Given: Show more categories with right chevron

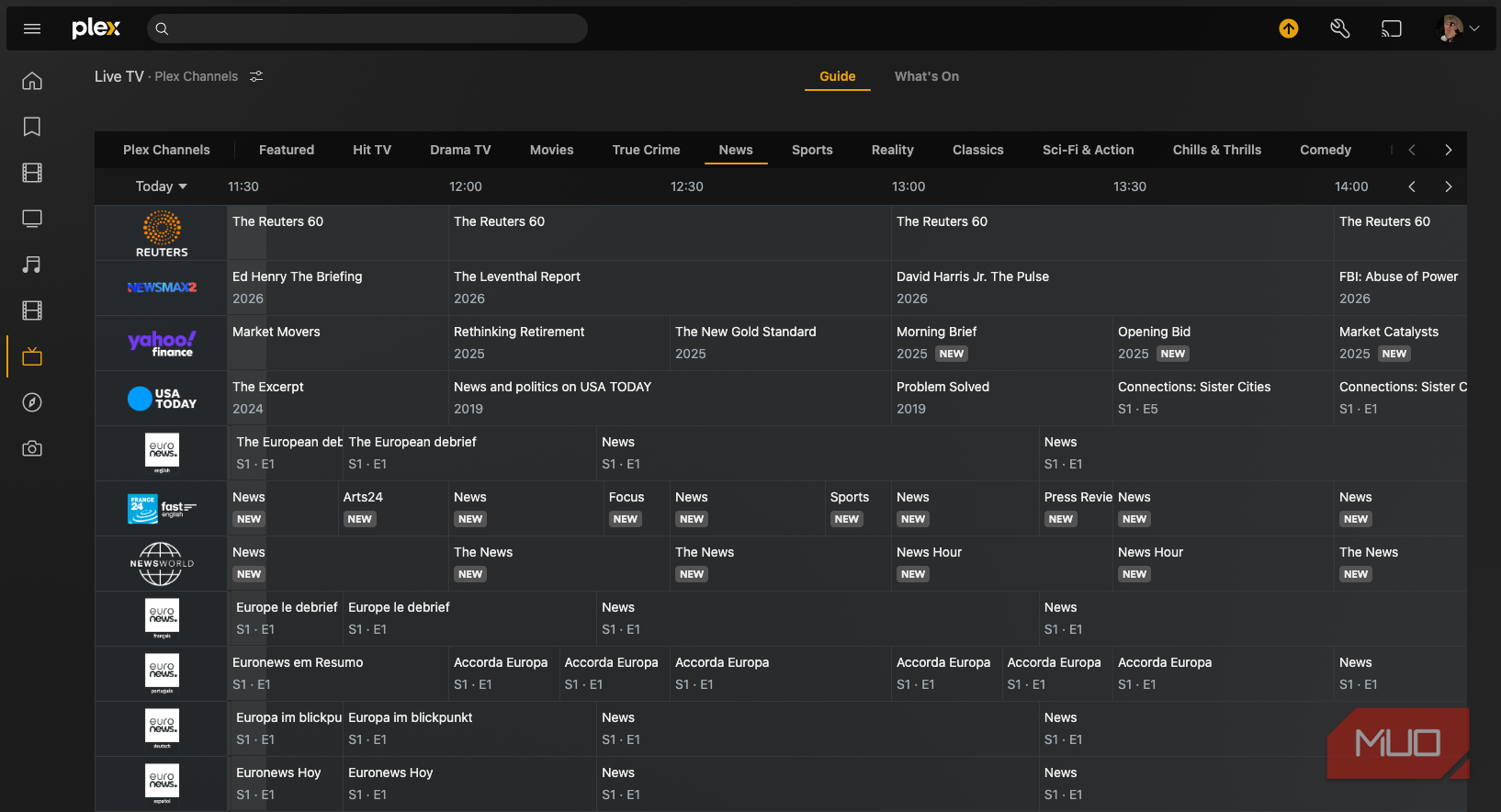Looking at the screenshot, I should (x=1449, y=150).
